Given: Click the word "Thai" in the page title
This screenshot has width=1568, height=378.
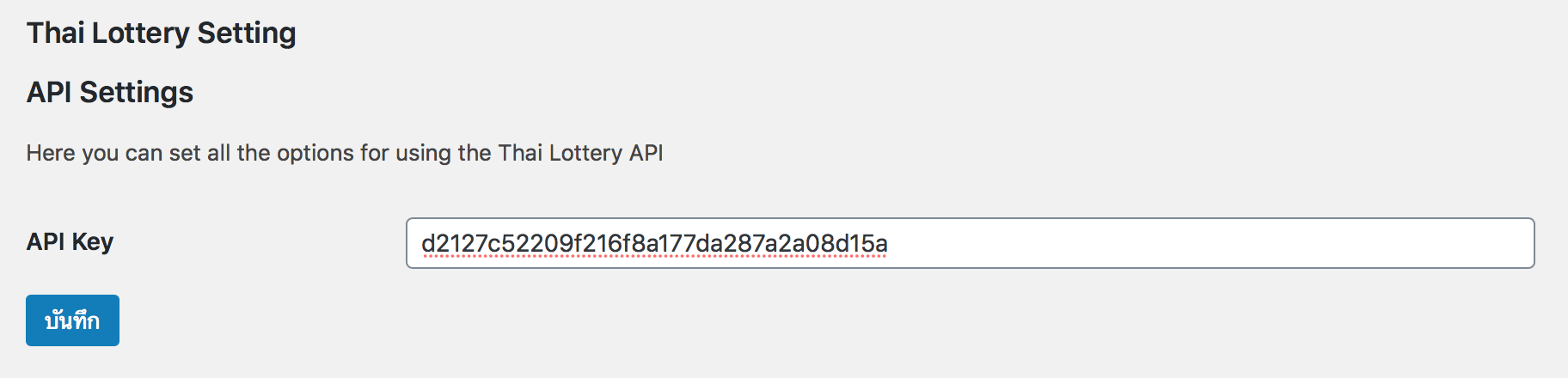Looking at the screenshot, I should click(56, 33).
